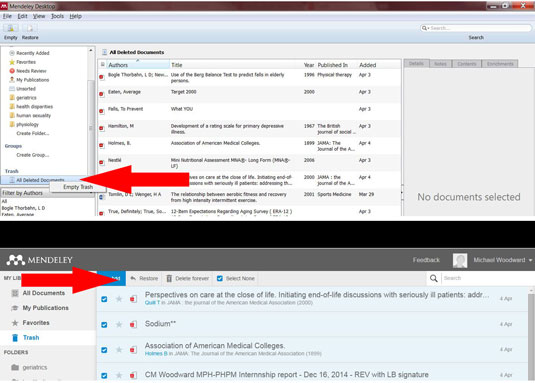Switch to the Notes tab

[x=440, y=63]
